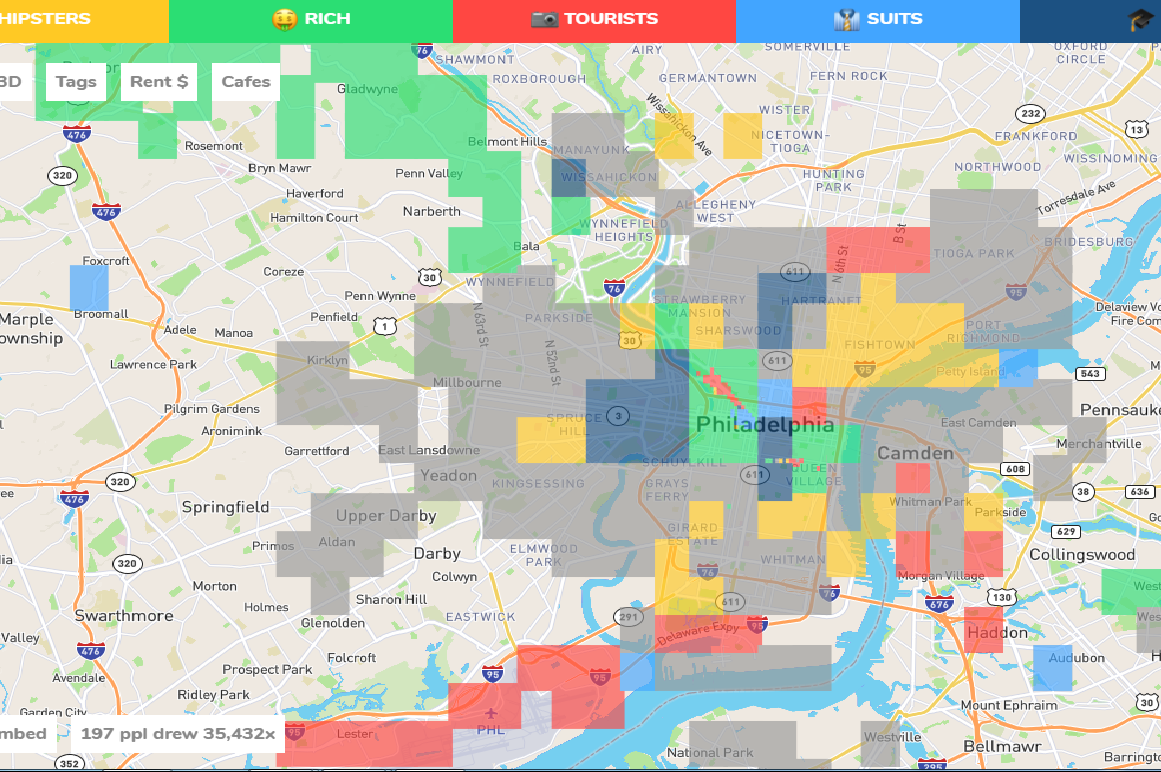Click the '197 ppl drew 35,432x' counter
The image size is (1161, 772).
[x=177, y=734]
